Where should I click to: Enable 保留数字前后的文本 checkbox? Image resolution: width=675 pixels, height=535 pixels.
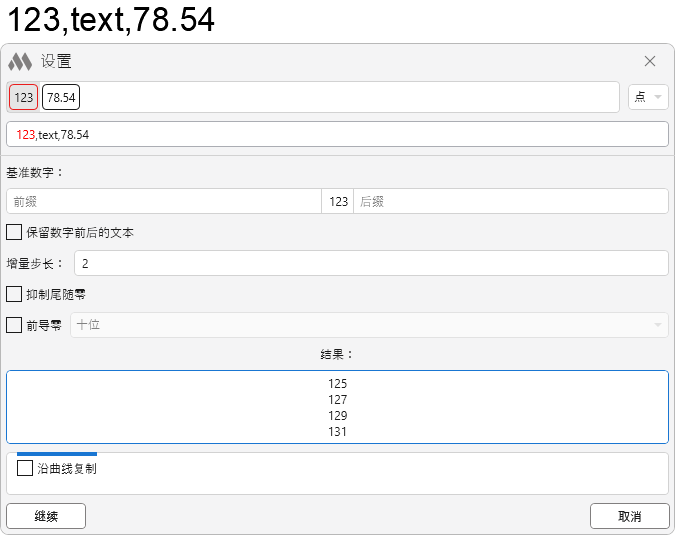[x=15, y=232]
